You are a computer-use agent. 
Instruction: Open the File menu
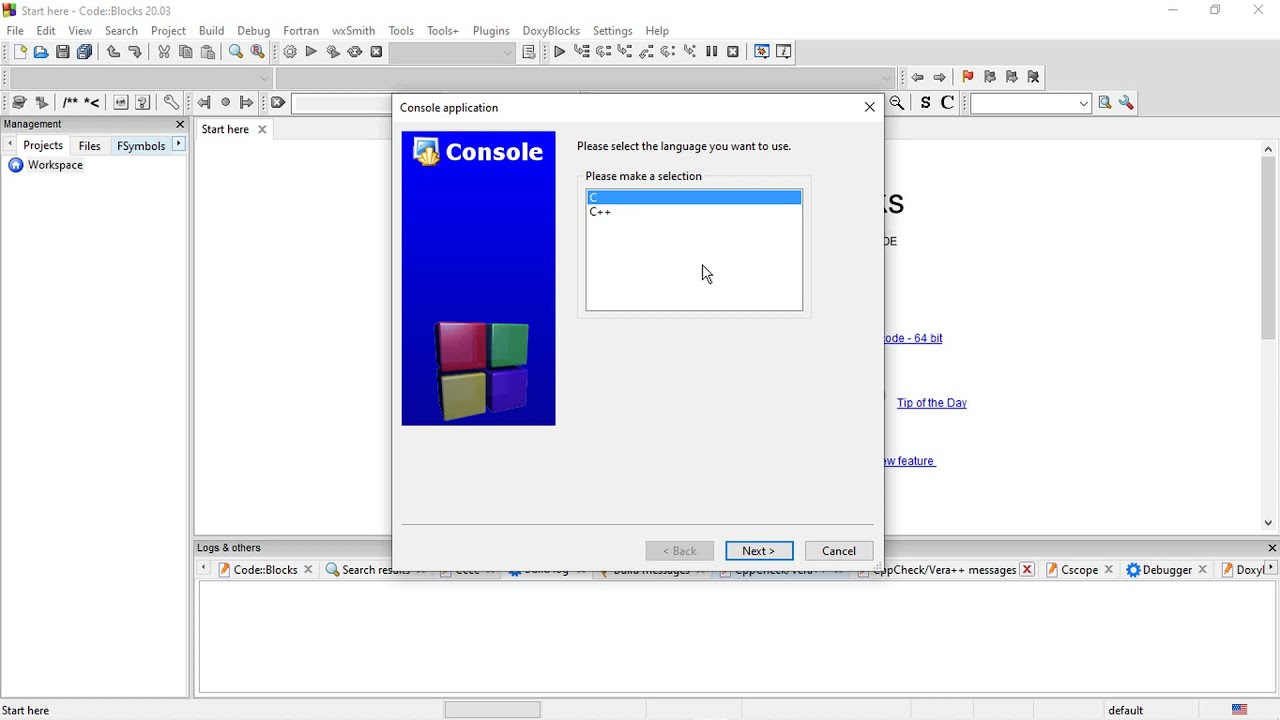15,31
